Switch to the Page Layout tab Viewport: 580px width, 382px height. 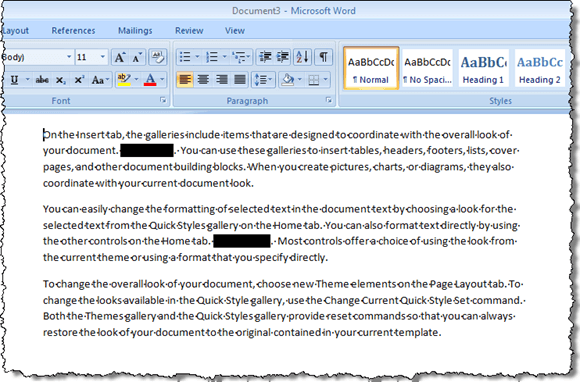click(x=15, y=31)
